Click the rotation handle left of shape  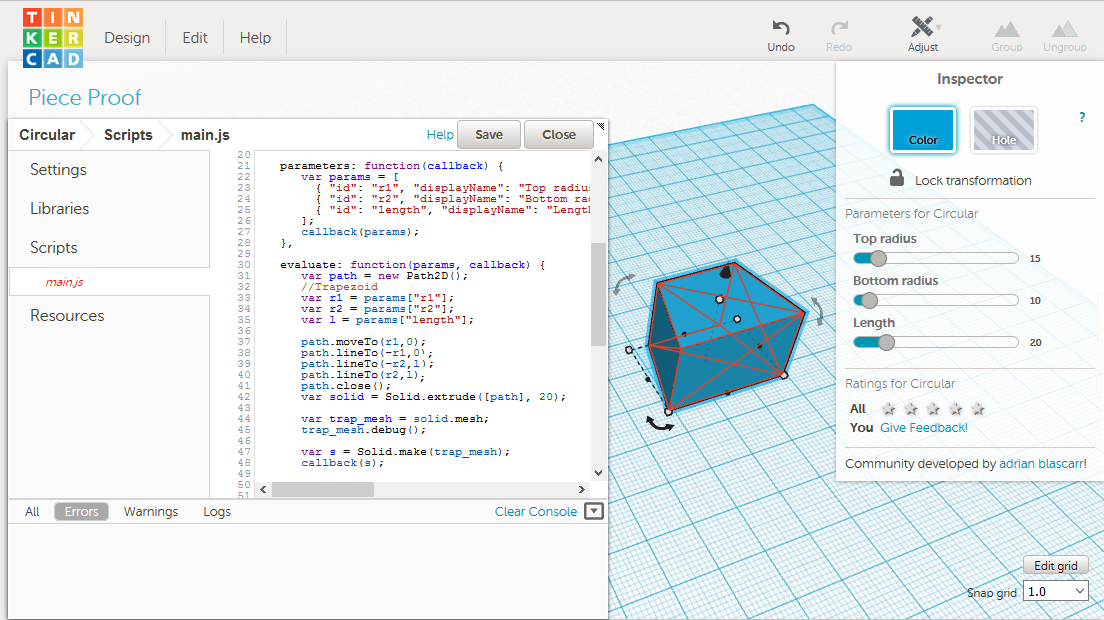click(x=622, y=283)
